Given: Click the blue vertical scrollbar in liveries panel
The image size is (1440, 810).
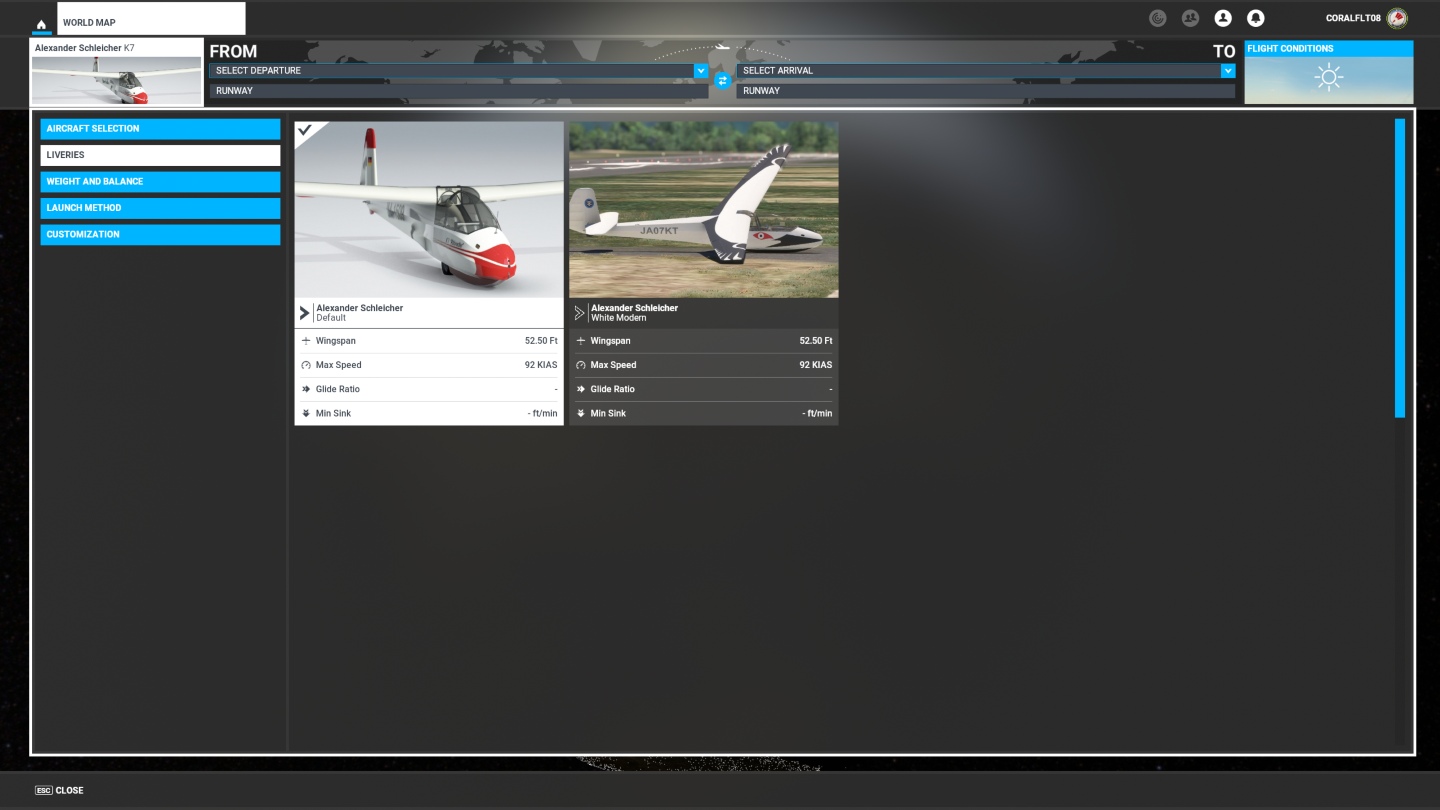Looking at the screenshot, I should (x=1400, y=268).
